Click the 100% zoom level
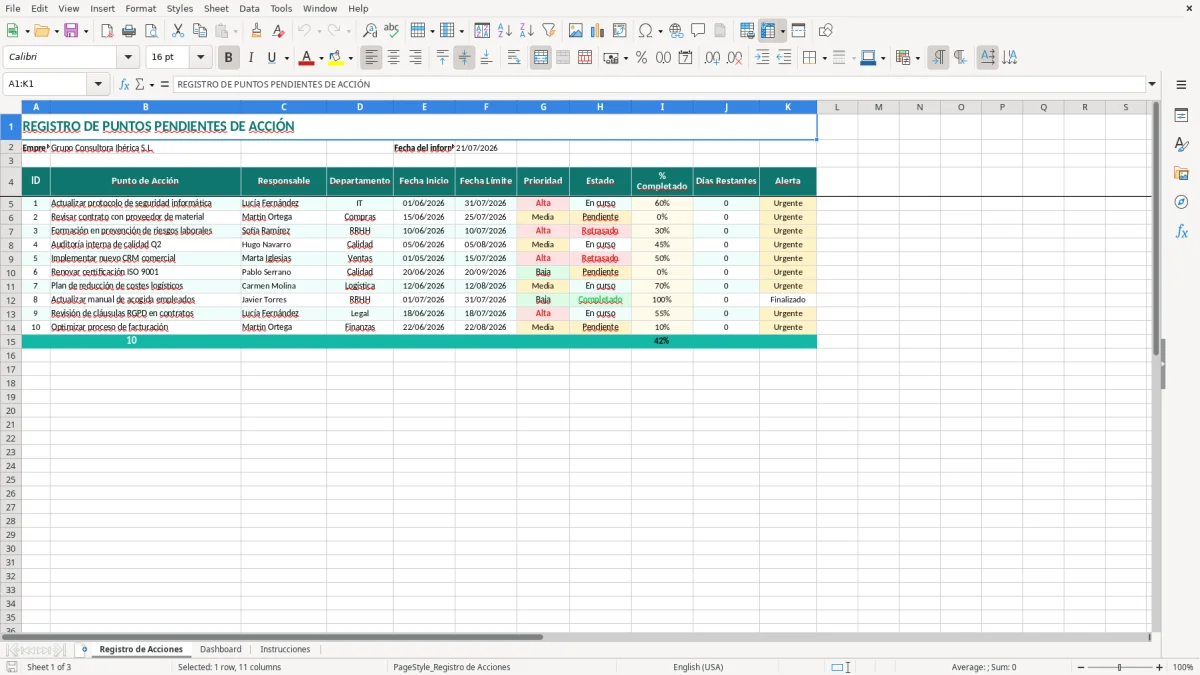1200x675 pixels. coord(1182,667)
